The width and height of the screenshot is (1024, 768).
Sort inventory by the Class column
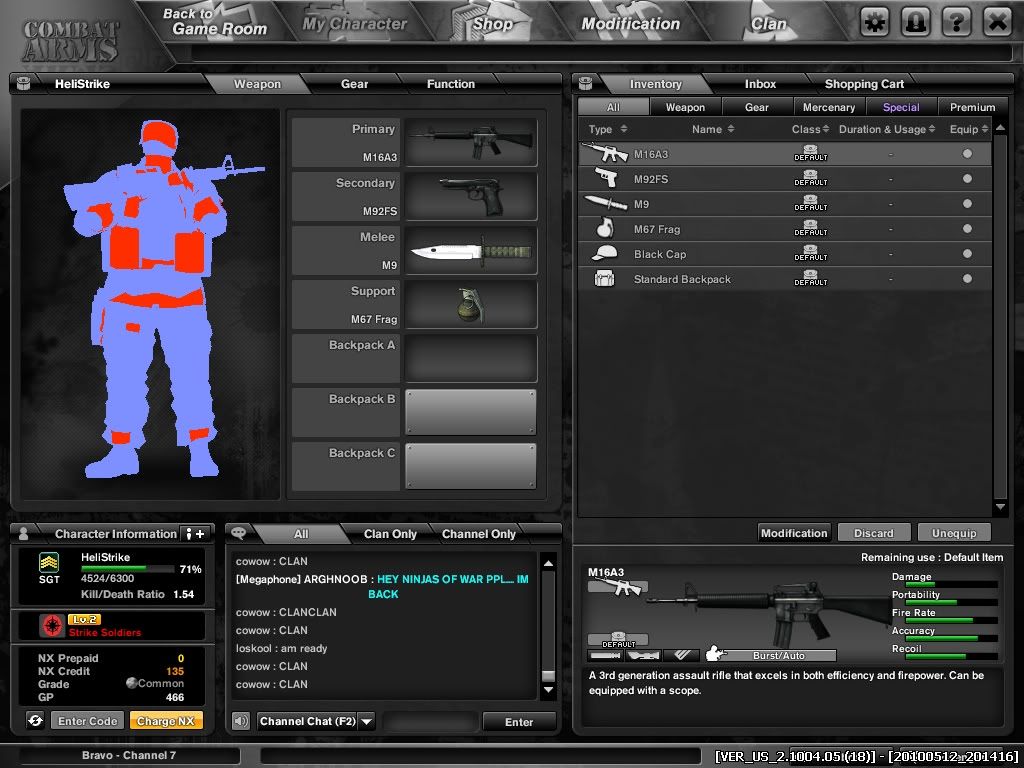click(x=810, y=129)
